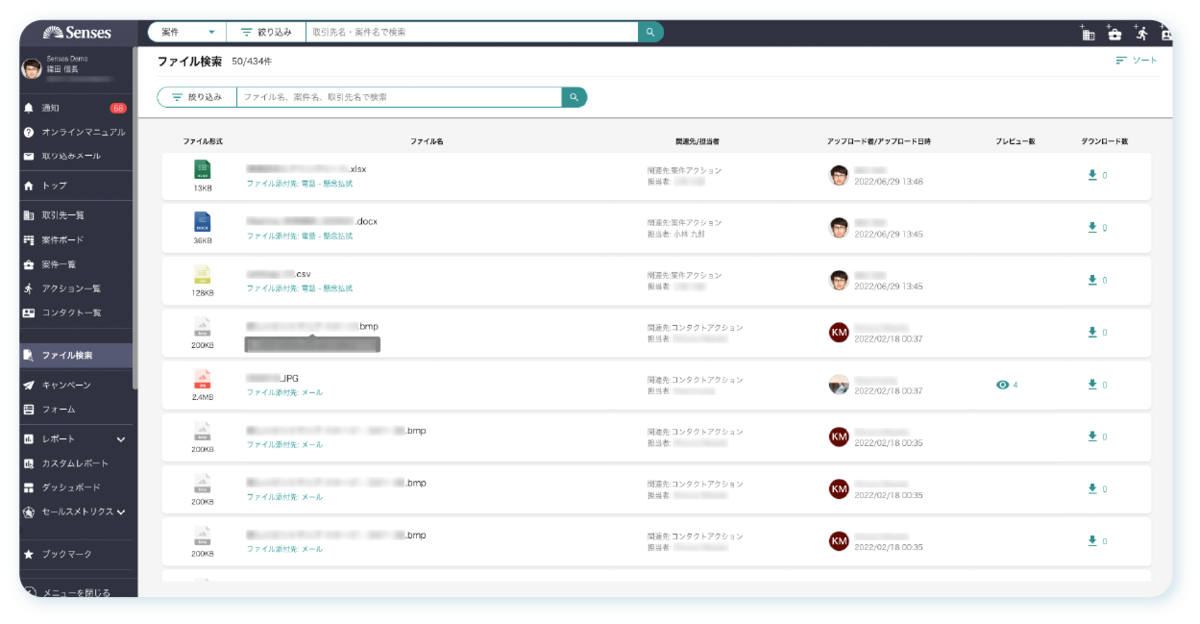Click the file search magnifier button
Viewport: 1200px width, 624px height.
tap(574, 97)
